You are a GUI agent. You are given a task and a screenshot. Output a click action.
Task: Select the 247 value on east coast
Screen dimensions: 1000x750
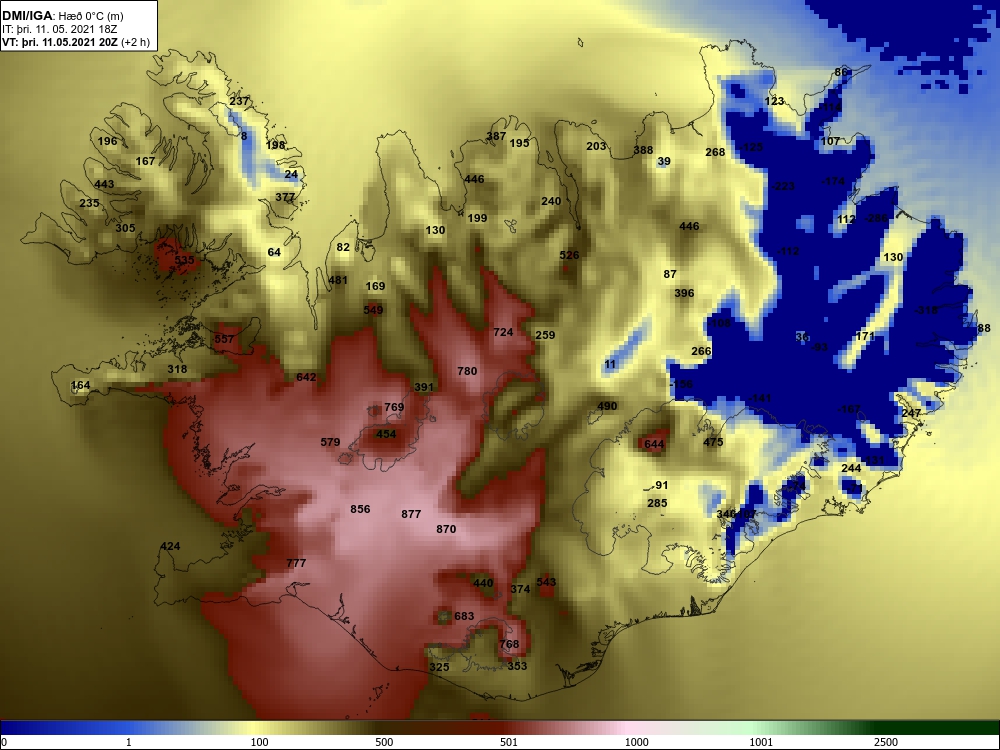(x=911, y=413)
